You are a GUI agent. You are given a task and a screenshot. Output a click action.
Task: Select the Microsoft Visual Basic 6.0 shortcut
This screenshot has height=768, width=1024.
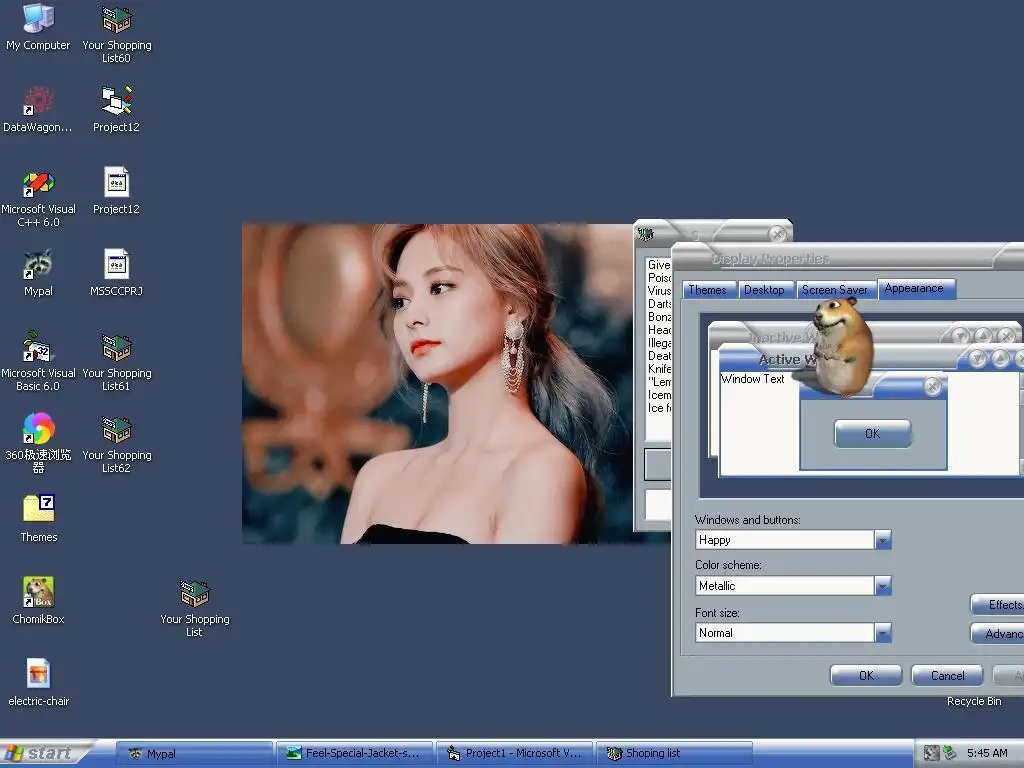click(38, 360)
